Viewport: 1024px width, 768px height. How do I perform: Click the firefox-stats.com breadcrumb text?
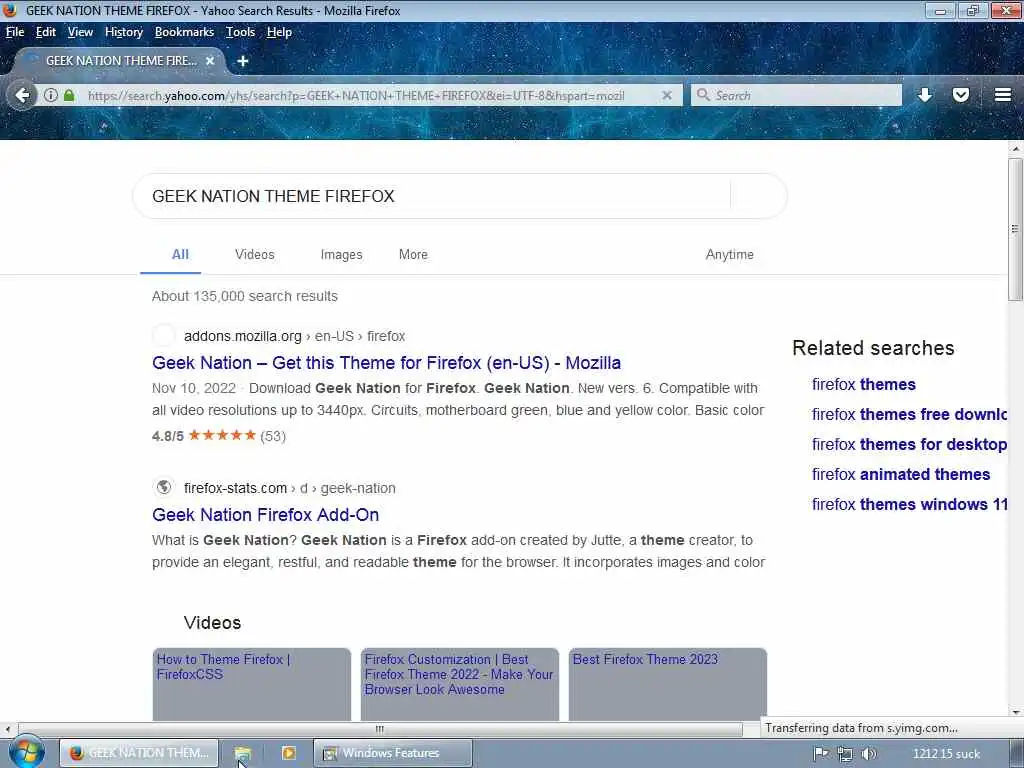pos(235,488)
